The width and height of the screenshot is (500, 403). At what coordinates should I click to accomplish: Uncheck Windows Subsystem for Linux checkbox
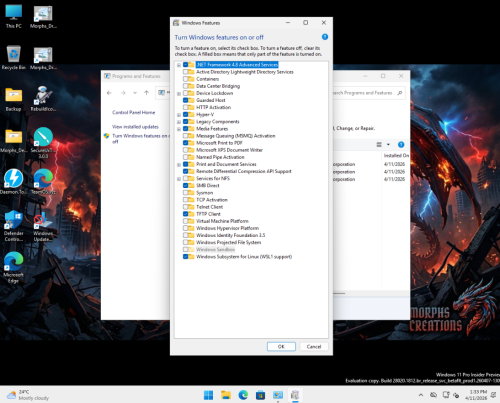point(186,256)
